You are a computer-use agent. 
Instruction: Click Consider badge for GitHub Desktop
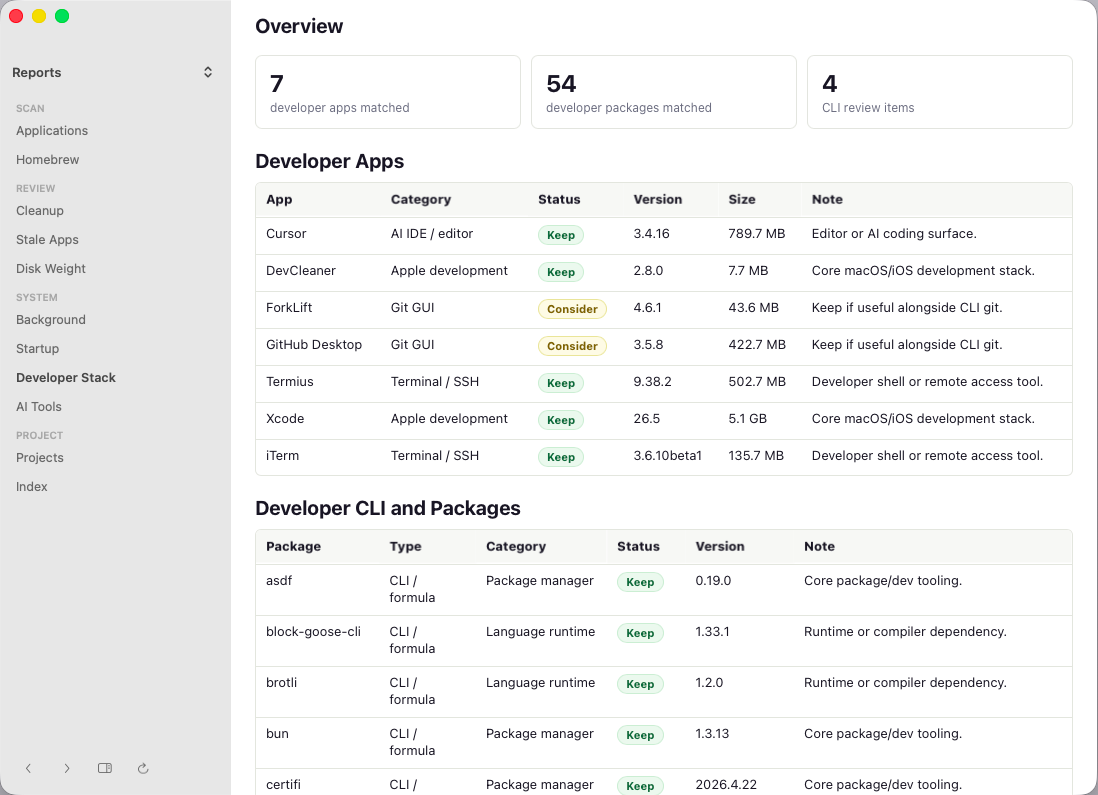pyautogui.click(x=572, y=346)
